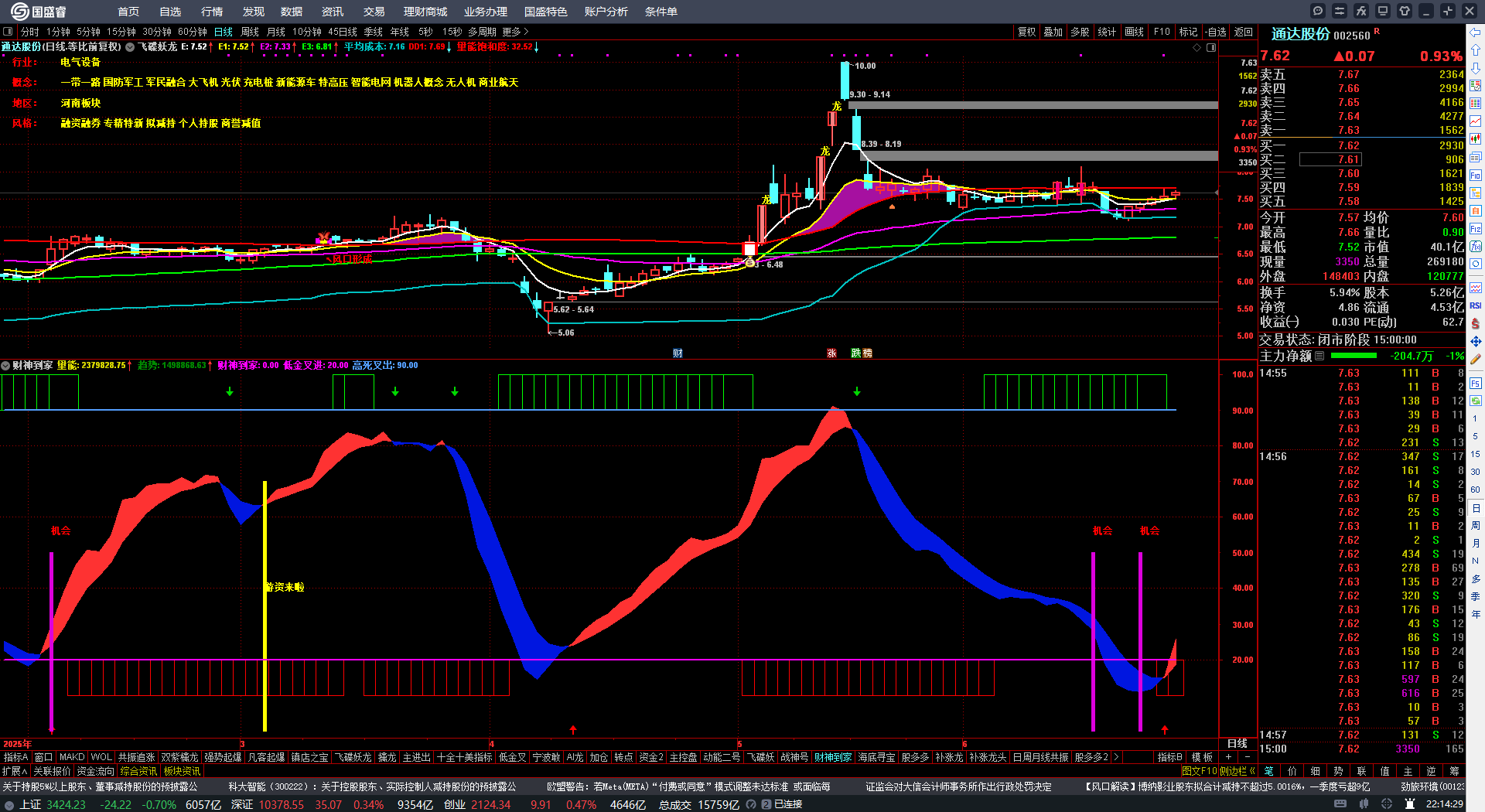
Task: Switch to the 筹 chip distribution tab
Action: (1454, 771)
